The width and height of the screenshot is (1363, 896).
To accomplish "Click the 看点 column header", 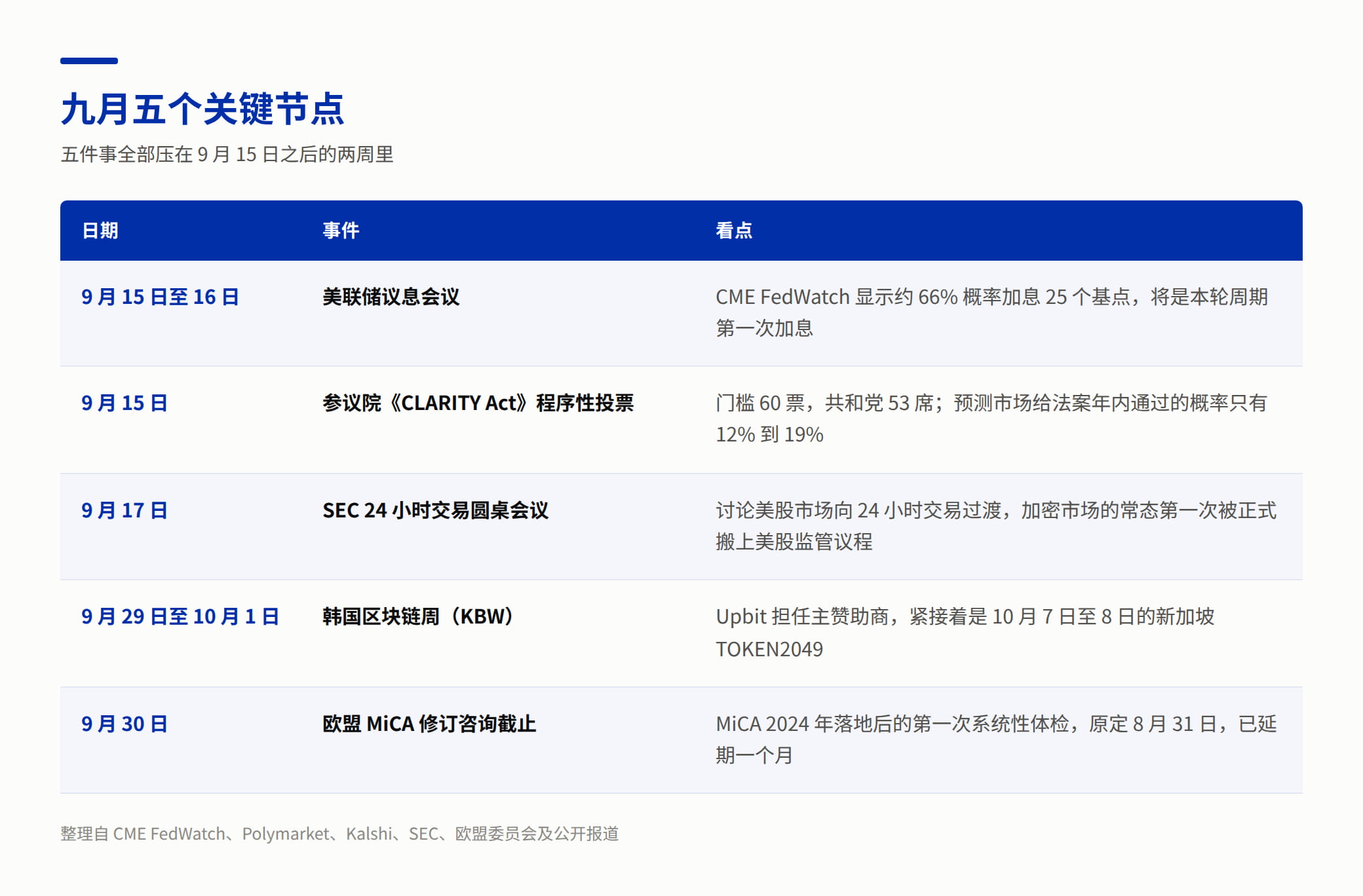I will 734,231.
